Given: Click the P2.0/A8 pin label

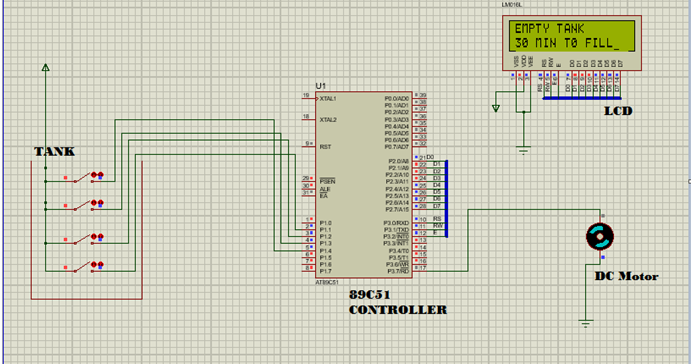Looking at the screenshot, I should (399, 161).
